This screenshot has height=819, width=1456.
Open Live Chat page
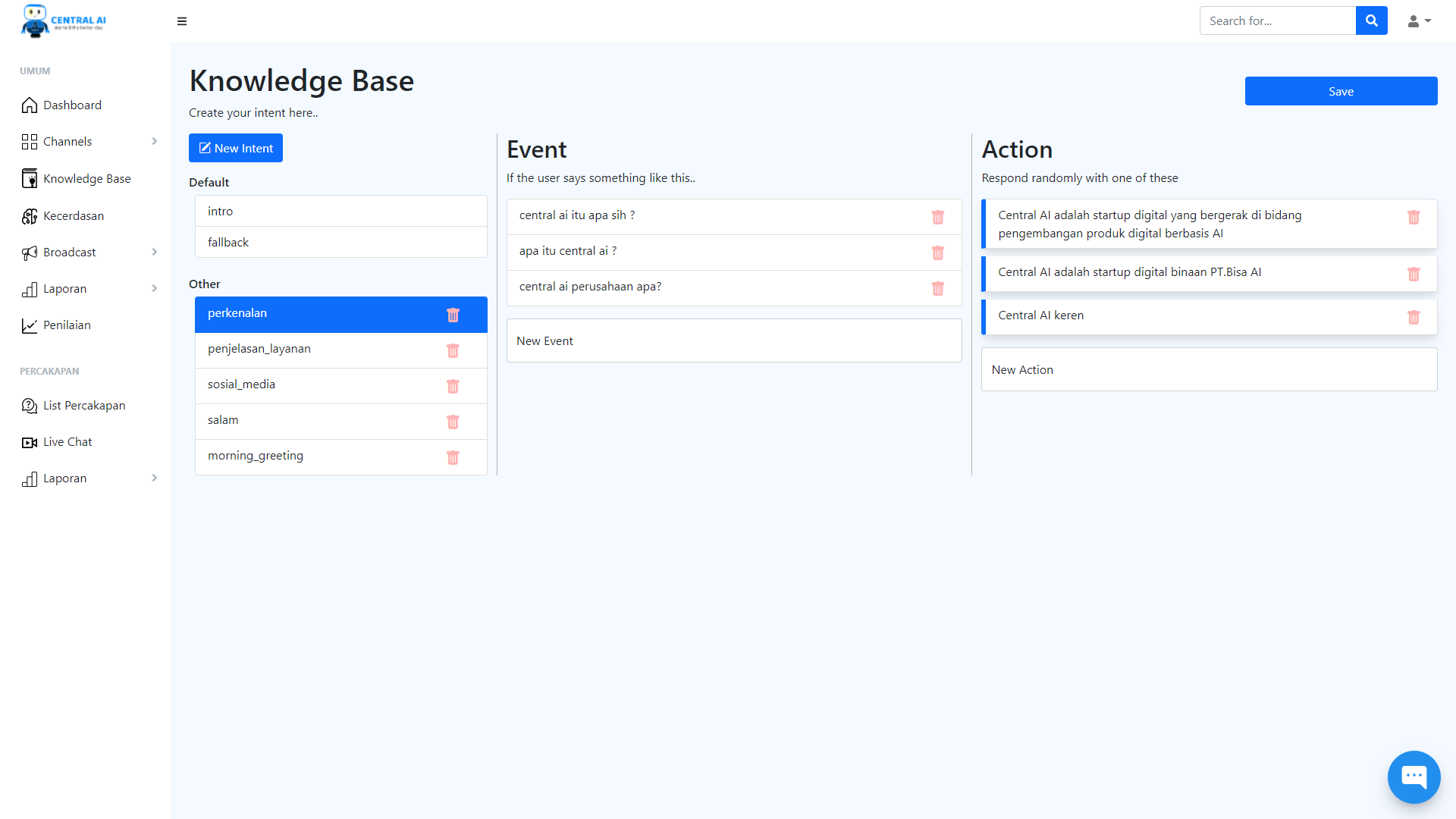click(67, 442)
